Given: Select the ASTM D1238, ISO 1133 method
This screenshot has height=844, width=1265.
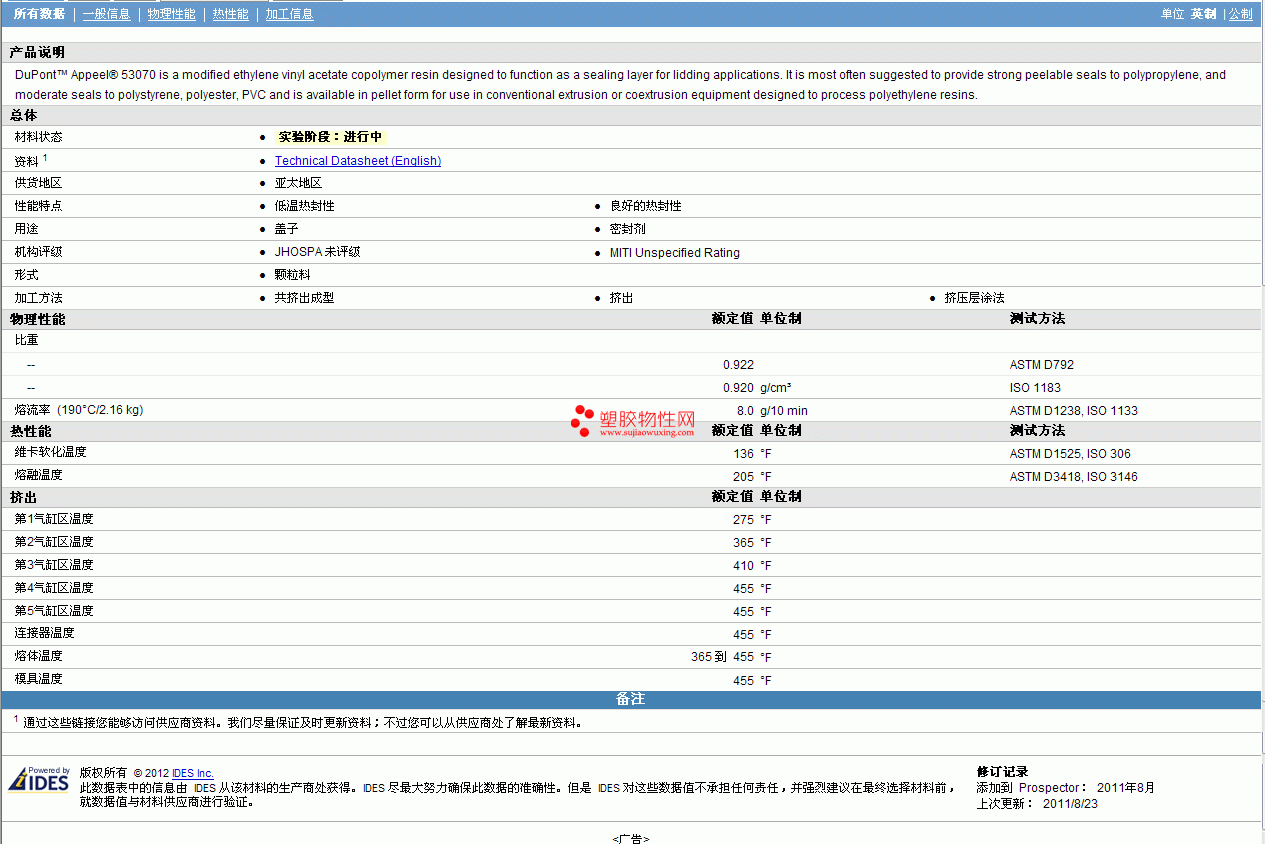Looking at the screenshot, I should click(1074, 411).
